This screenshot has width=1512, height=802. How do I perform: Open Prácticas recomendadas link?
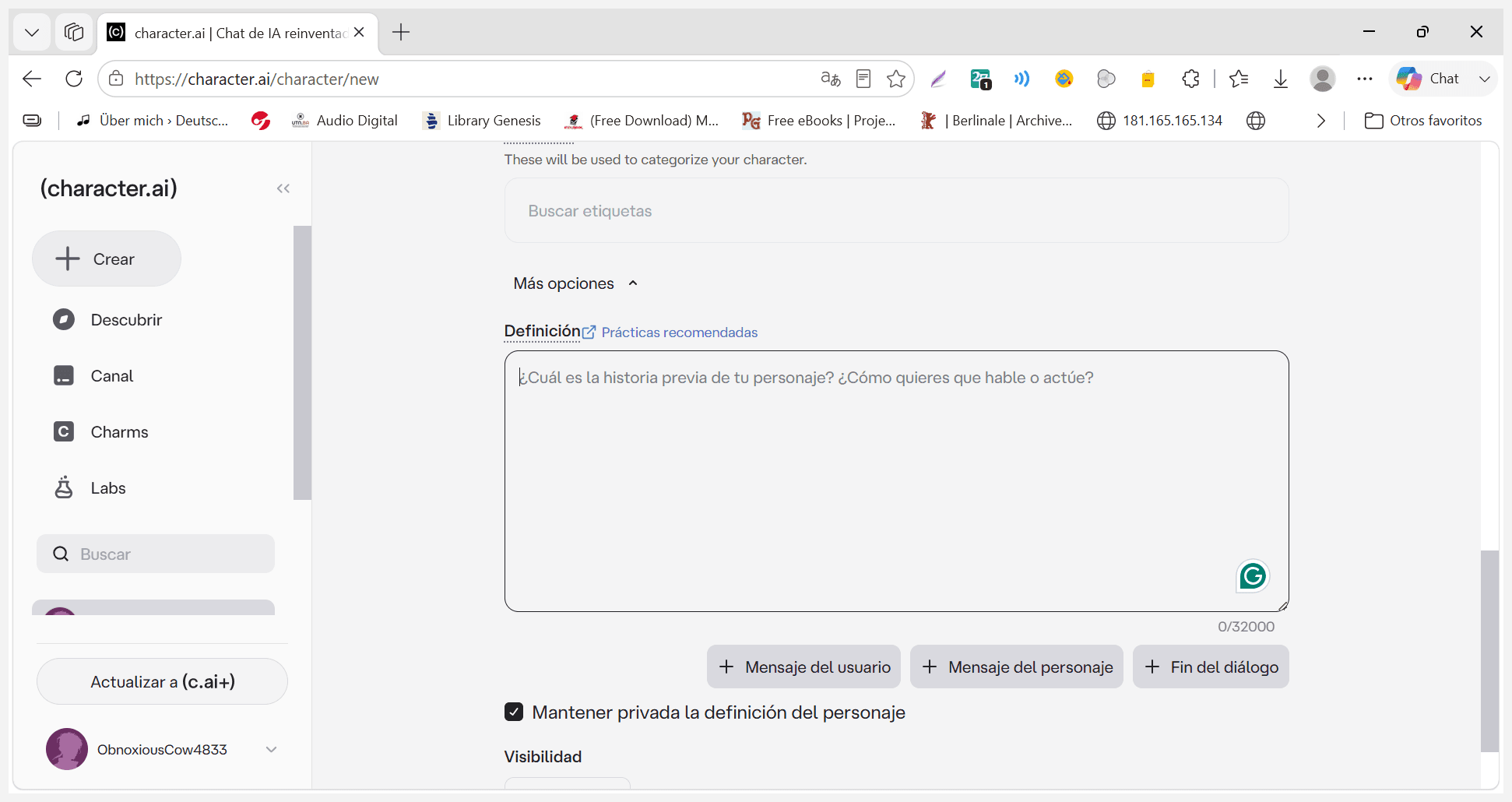[679, 332]
